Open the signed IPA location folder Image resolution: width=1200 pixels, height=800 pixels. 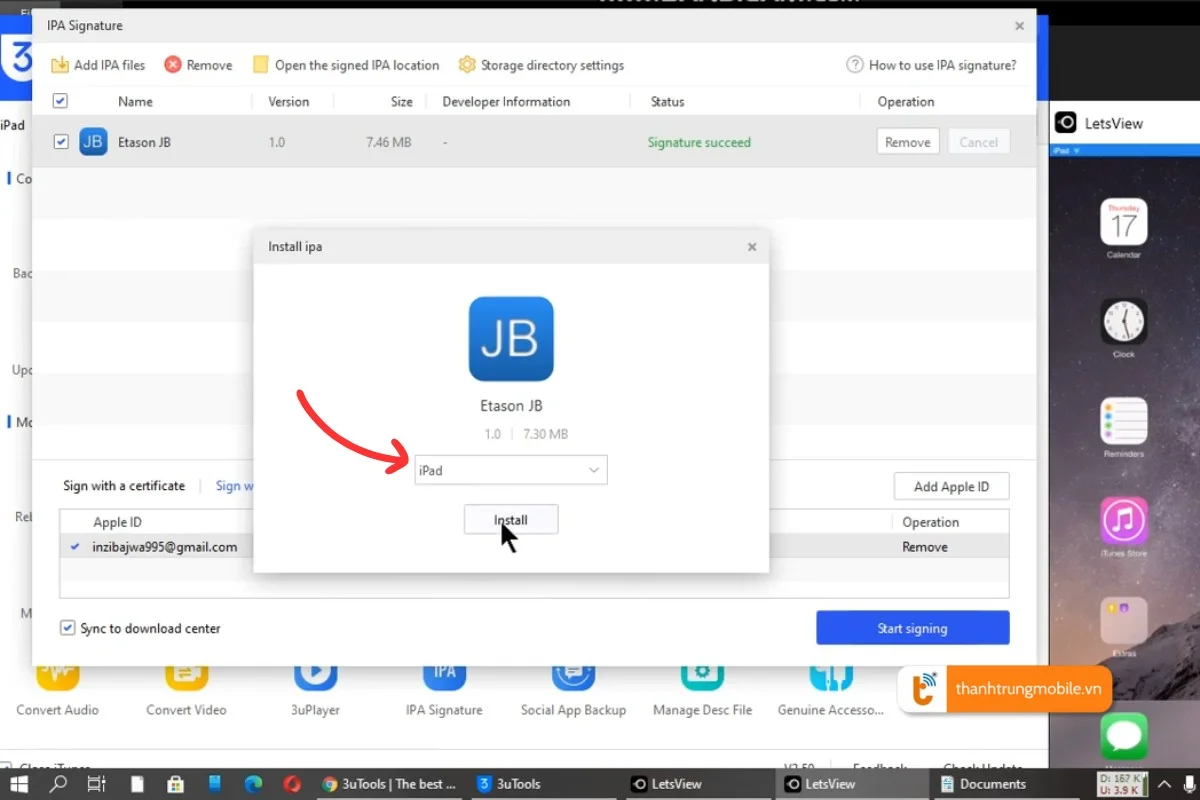261,65
